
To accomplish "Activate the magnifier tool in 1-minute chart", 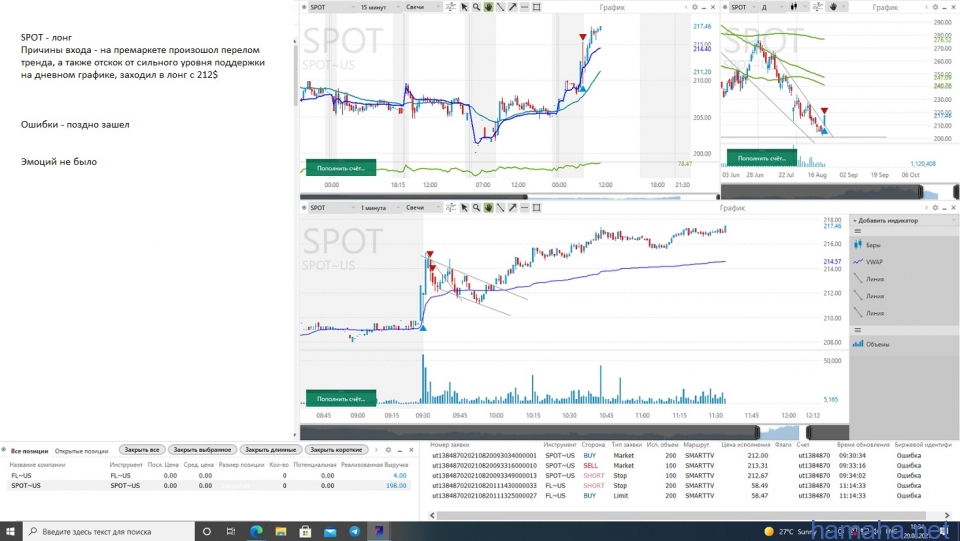I will click(476, 208).
